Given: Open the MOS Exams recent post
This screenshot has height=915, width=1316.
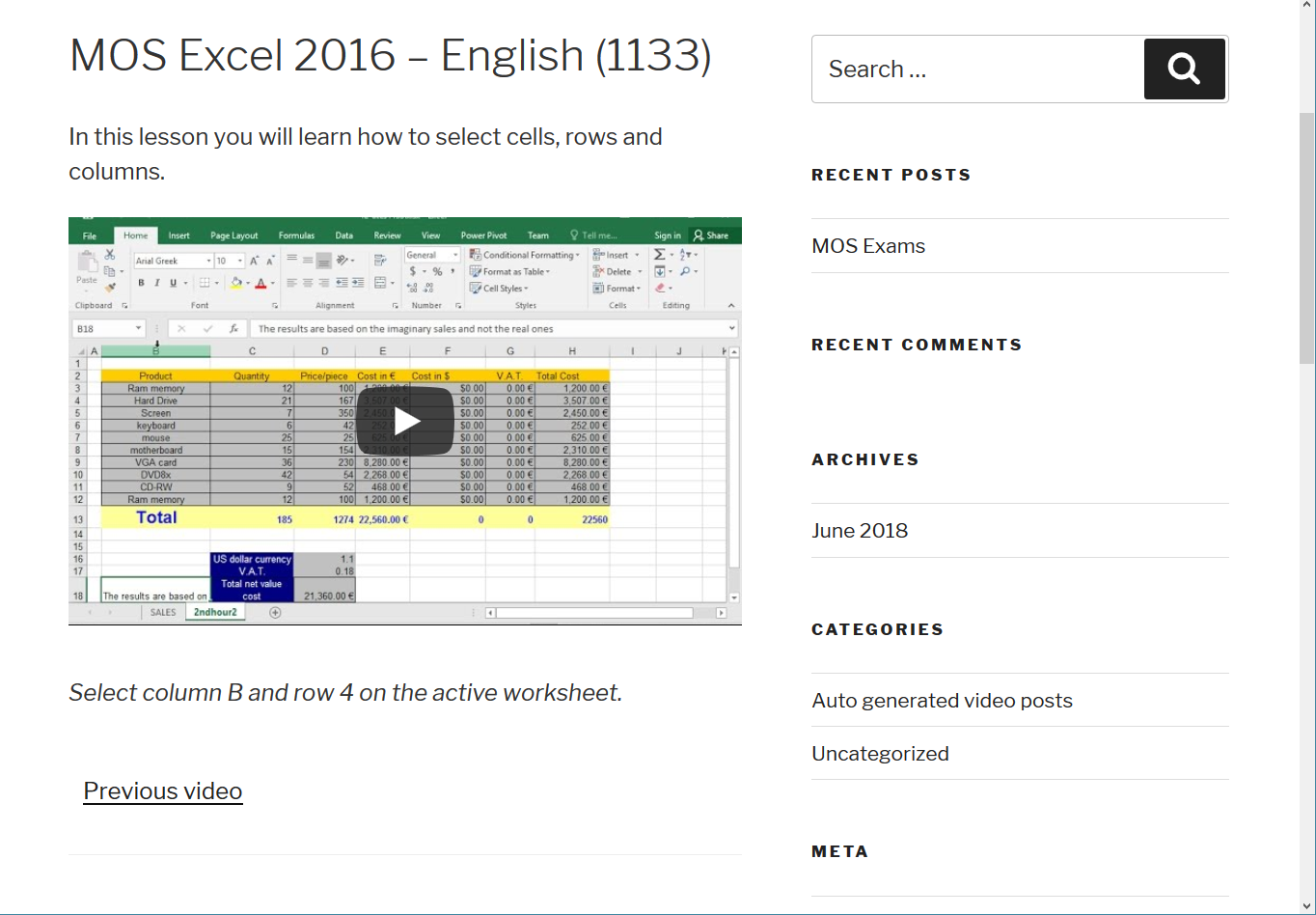Looking at the screenshot, I should 868,246.
